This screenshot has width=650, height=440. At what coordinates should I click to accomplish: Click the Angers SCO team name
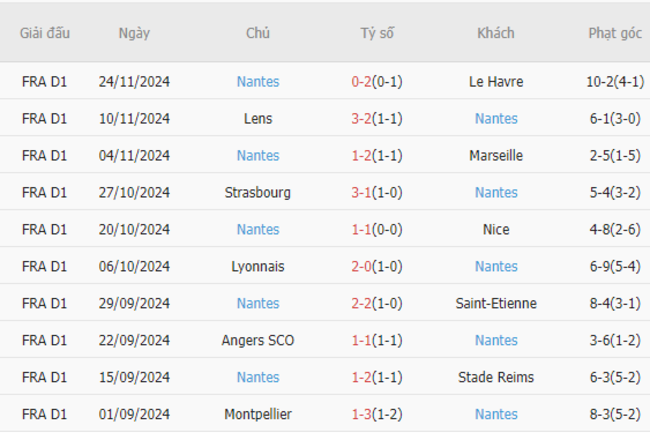pyautogui.click(x=257, y=340)
